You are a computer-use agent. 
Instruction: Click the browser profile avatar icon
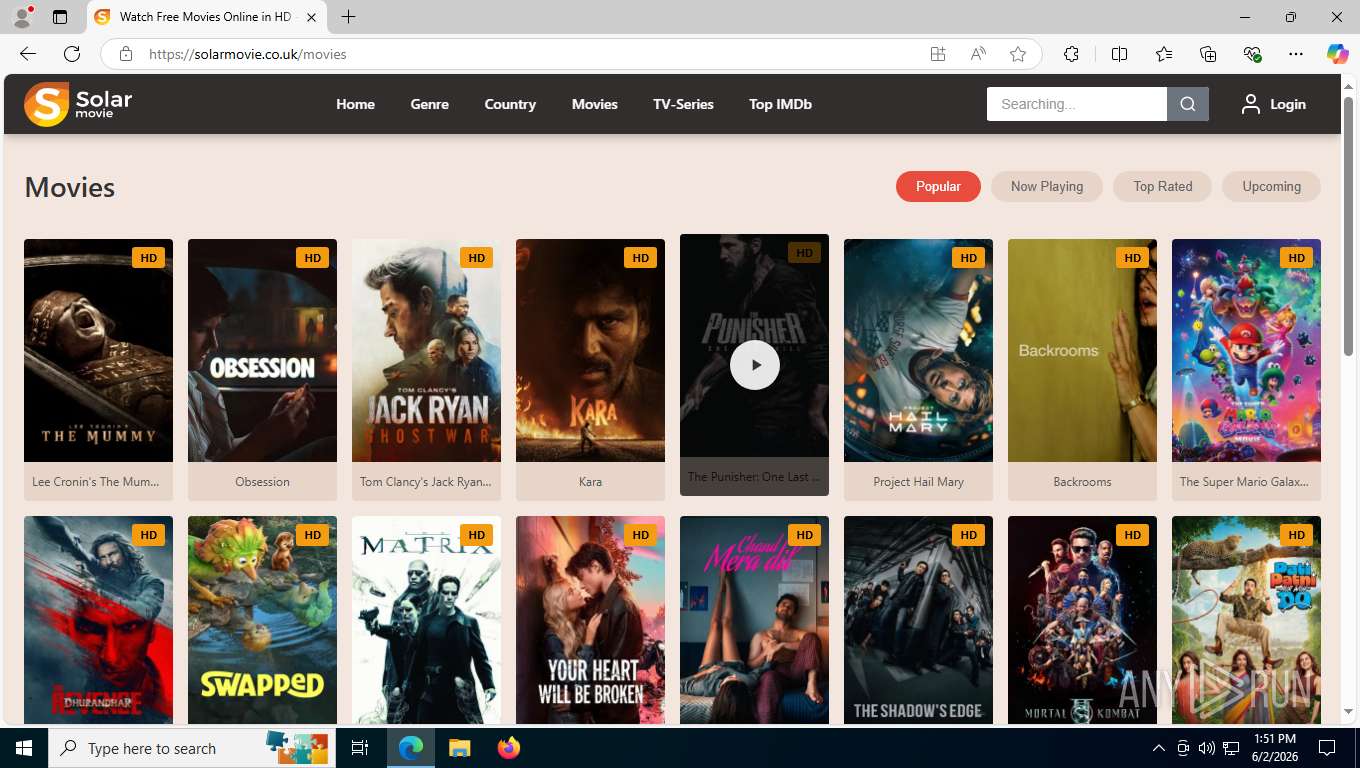22,17
